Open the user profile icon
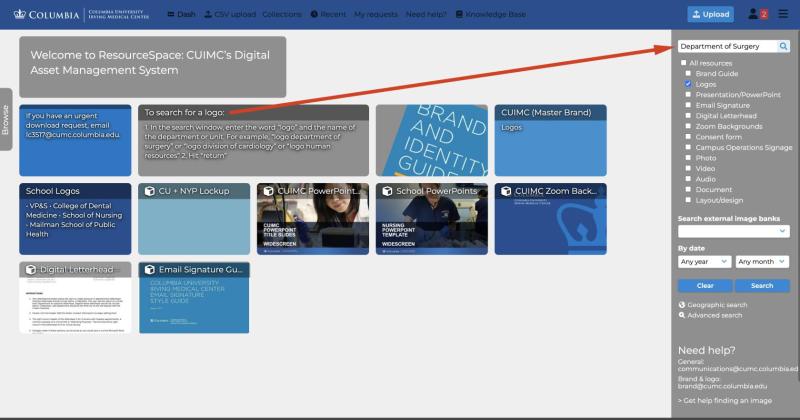 [x=753, y=14]
